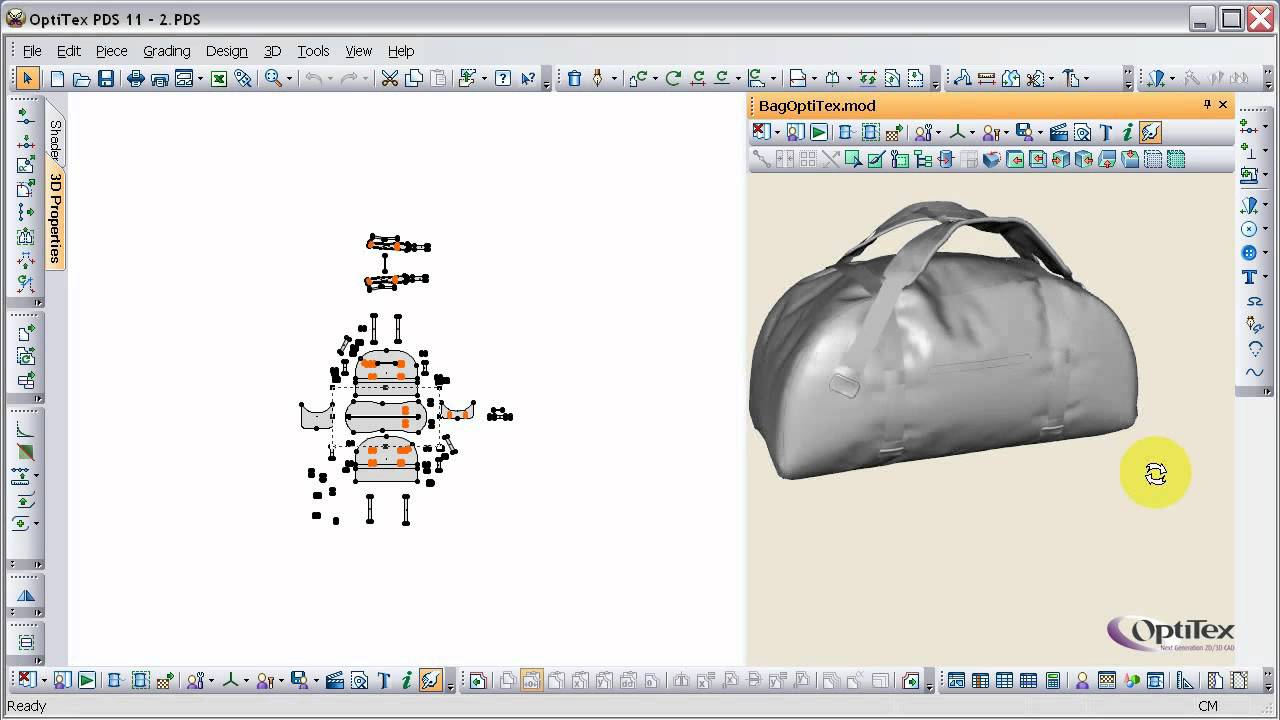
Task: Toggle the highlighted piece view icon in bottom toolbar
Action: [x=531, y=681]
